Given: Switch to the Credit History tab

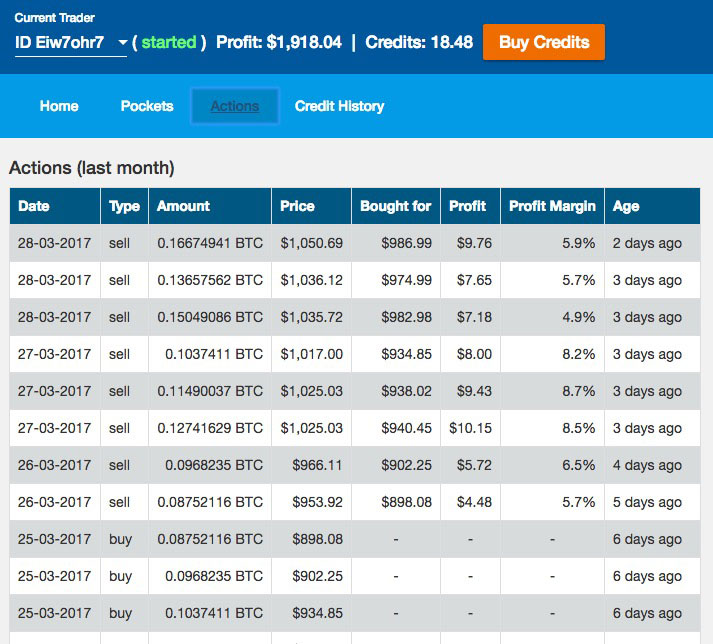Looking at the screenshot, I should pos(339,106).
